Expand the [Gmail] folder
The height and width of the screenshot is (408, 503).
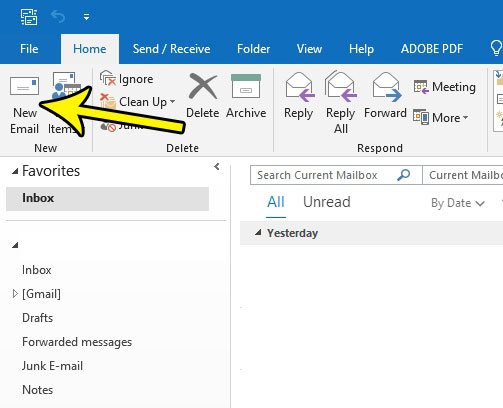coord(15,294)
